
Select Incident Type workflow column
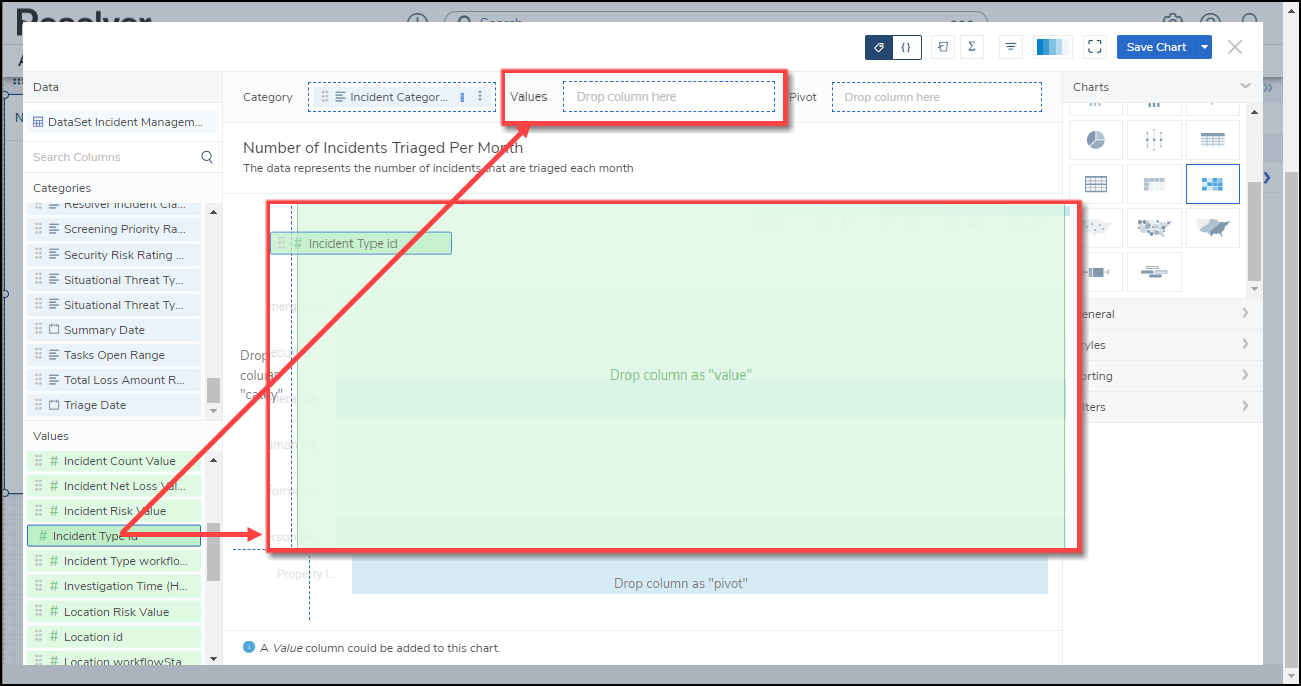[x=114, y=561]
